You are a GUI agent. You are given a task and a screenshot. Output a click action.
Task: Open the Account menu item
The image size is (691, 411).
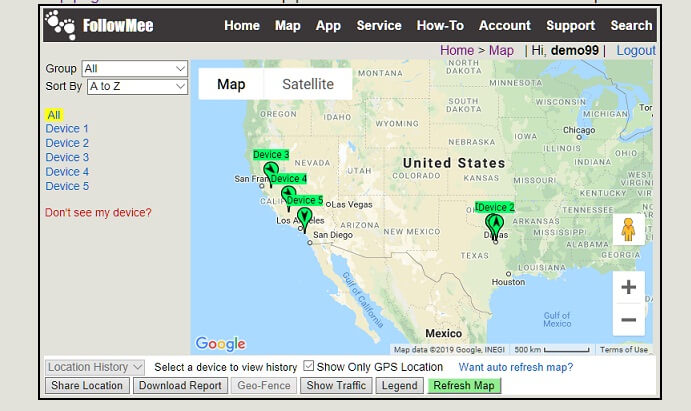point(505,26)
